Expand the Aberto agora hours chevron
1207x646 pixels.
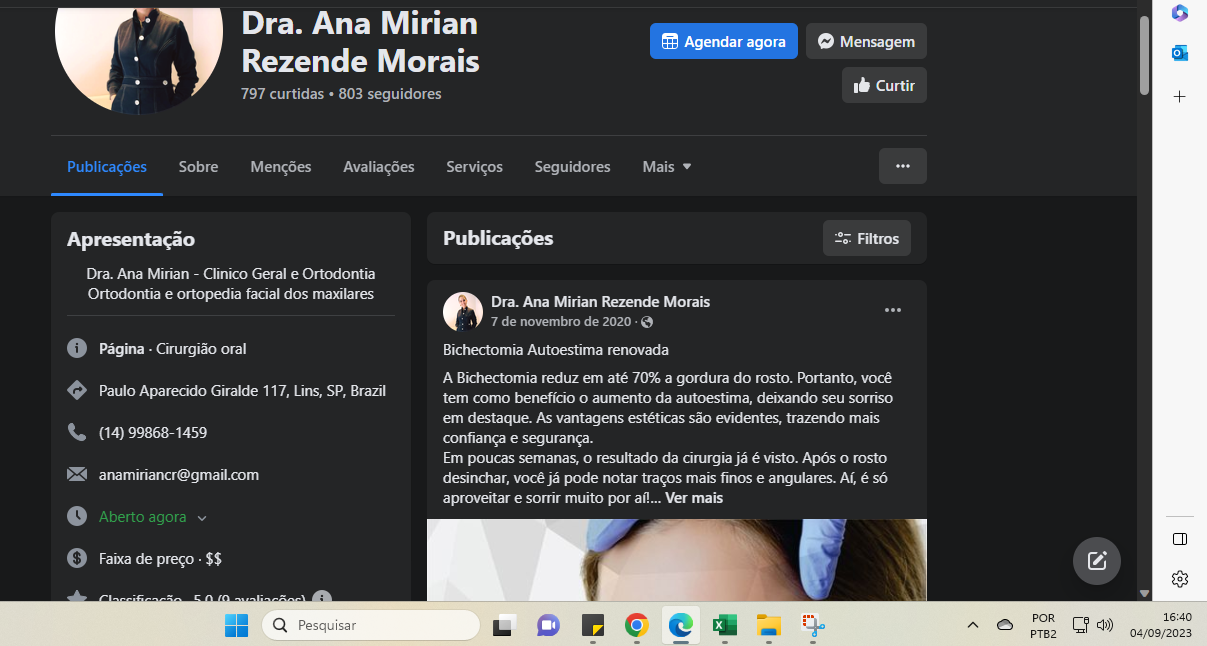click(x=202, y=518)
